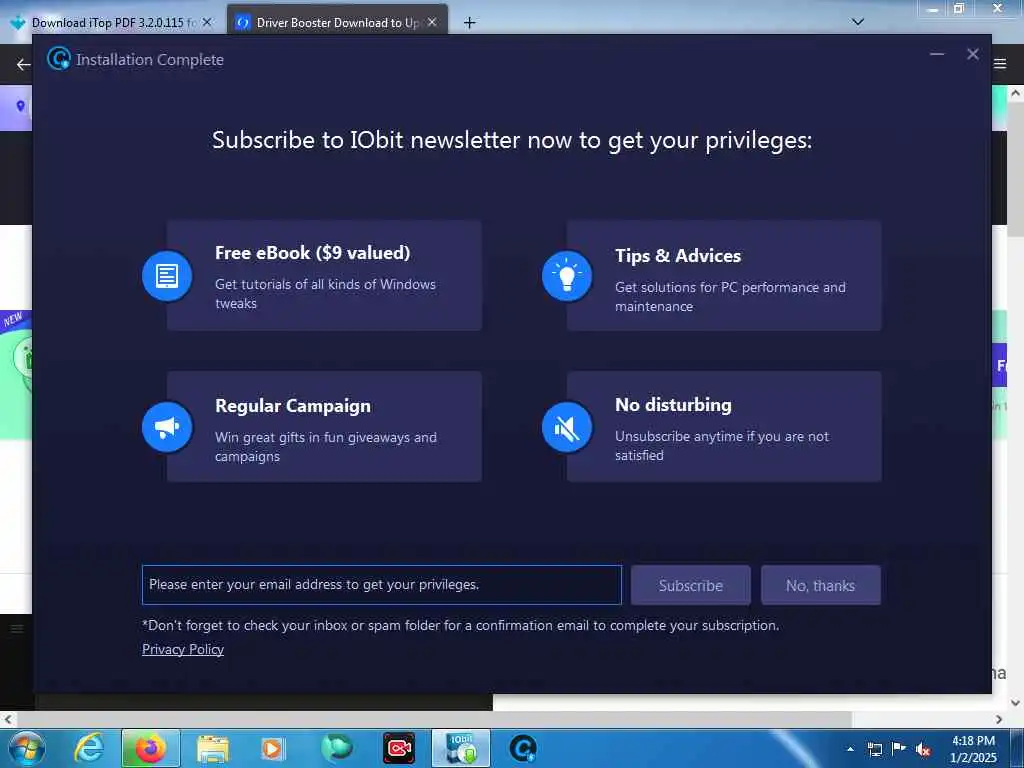The height and width of the screenshot is (768, 1024).
Task: Open the screen recorder taskbar icon
Action: click(398, 748)
